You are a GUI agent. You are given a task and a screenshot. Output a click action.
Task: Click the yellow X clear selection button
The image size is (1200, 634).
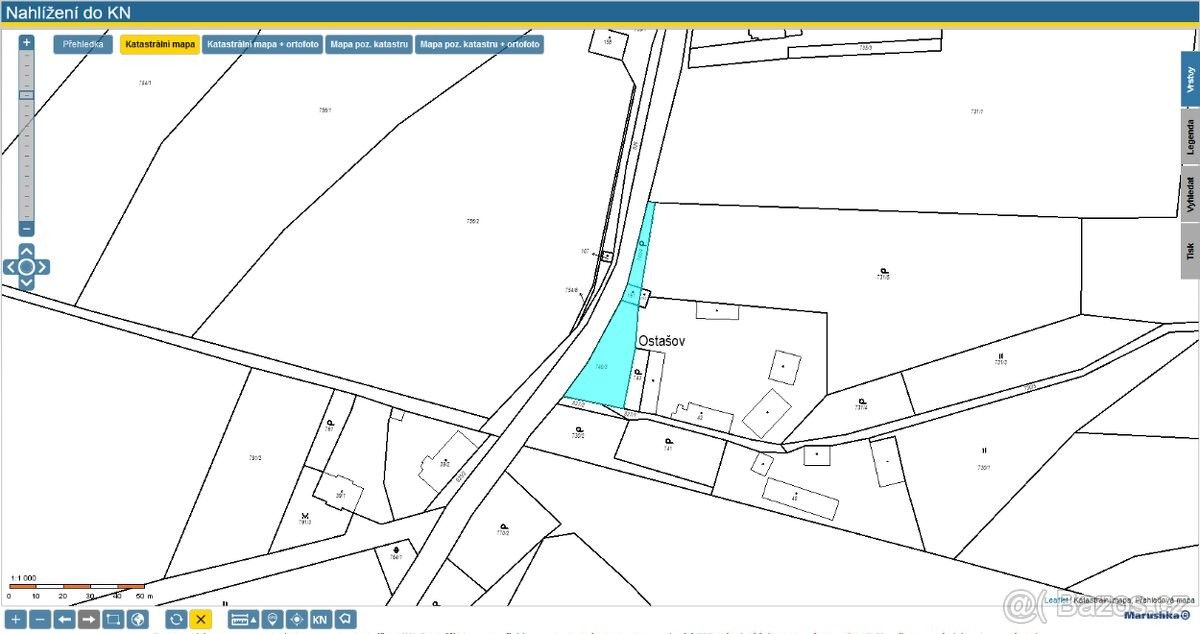pyautogui.click(x=200, y=619)
